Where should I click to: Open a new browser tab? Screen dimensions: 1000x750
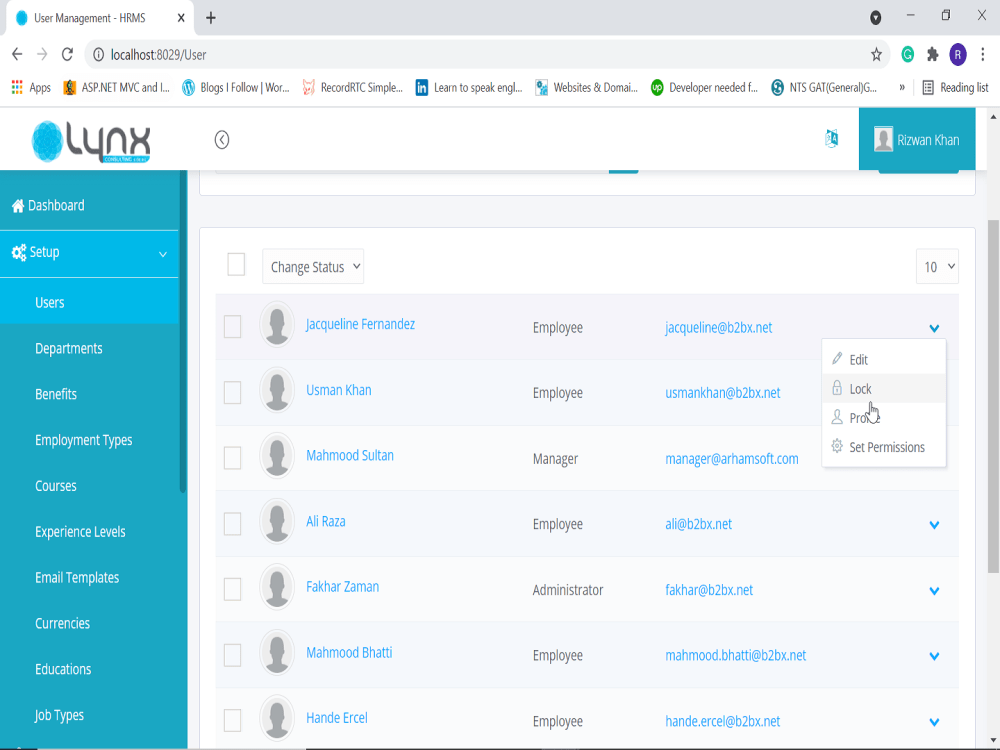(x=211, y=18)
